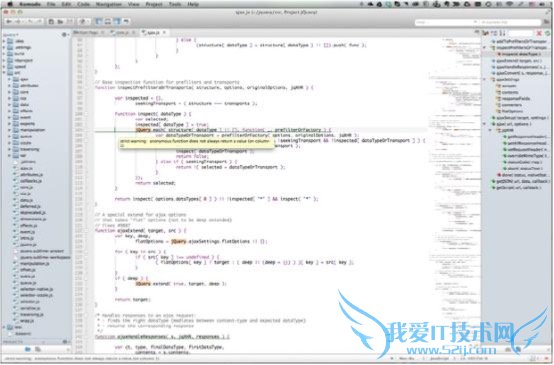
Task: Toggle the bottom pane visibility button
Action: [108, 22]
